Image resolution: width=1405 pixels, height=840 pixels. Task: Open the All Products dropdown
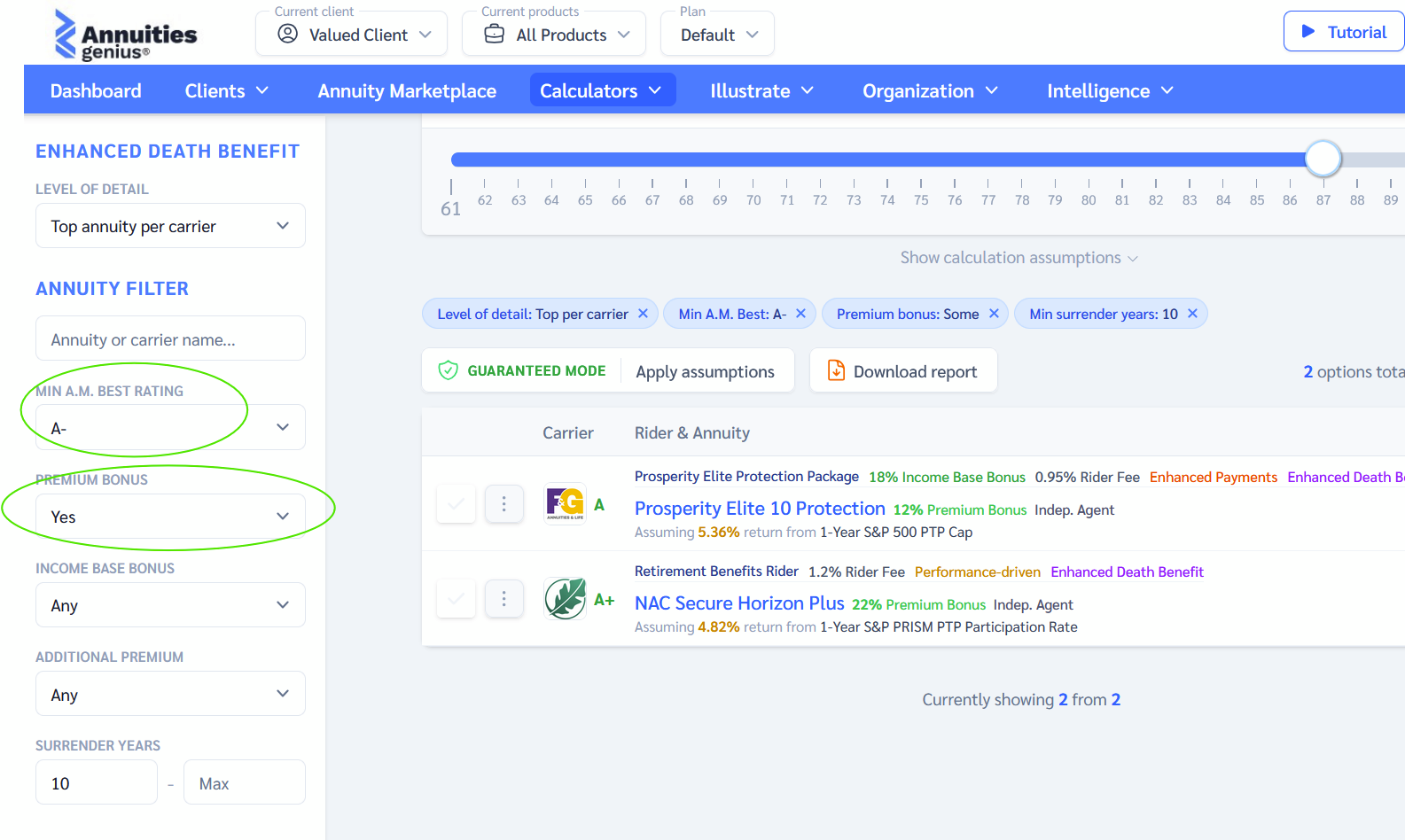554,34
